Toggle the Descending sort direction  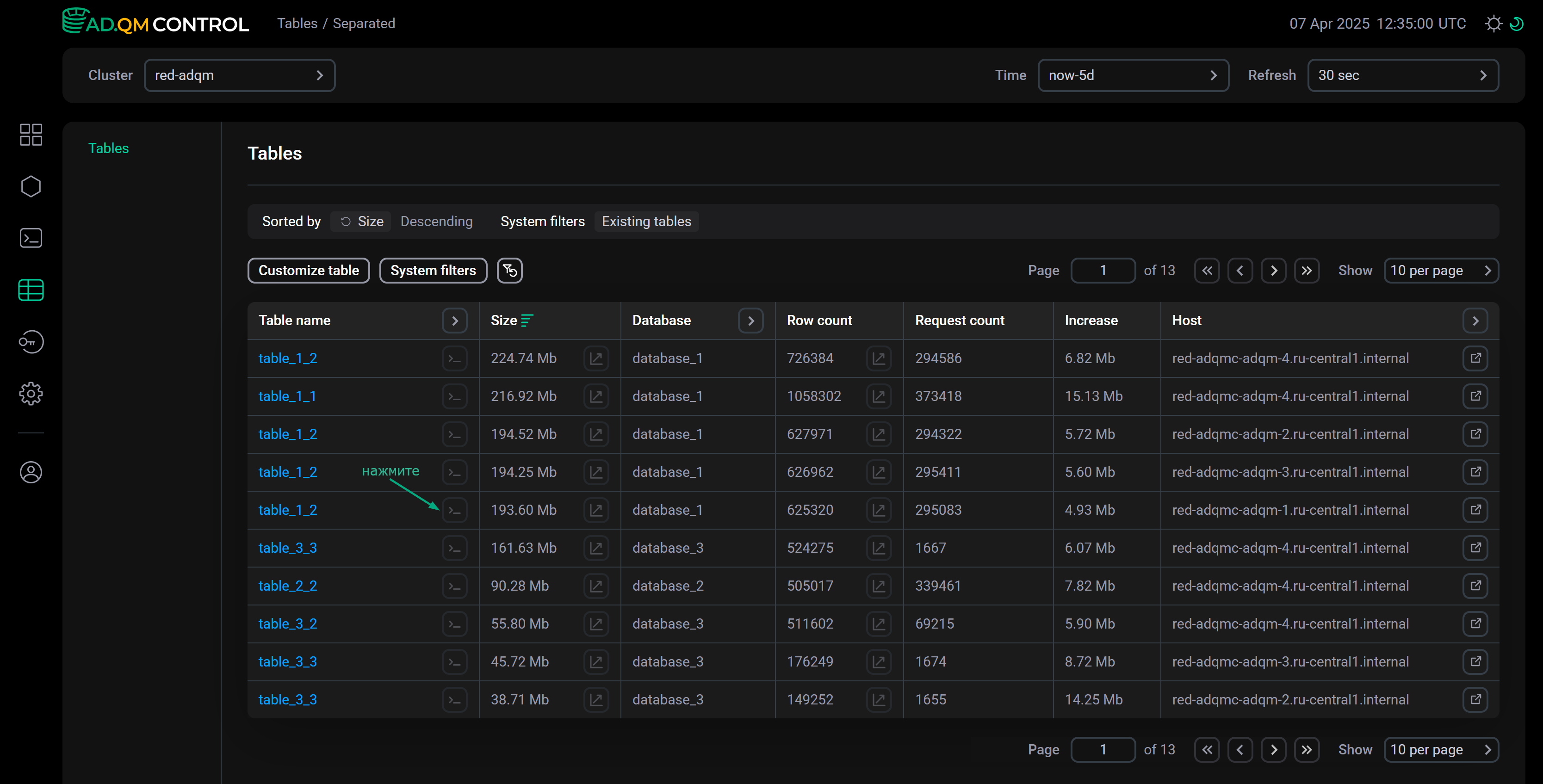tap(436, 221)
